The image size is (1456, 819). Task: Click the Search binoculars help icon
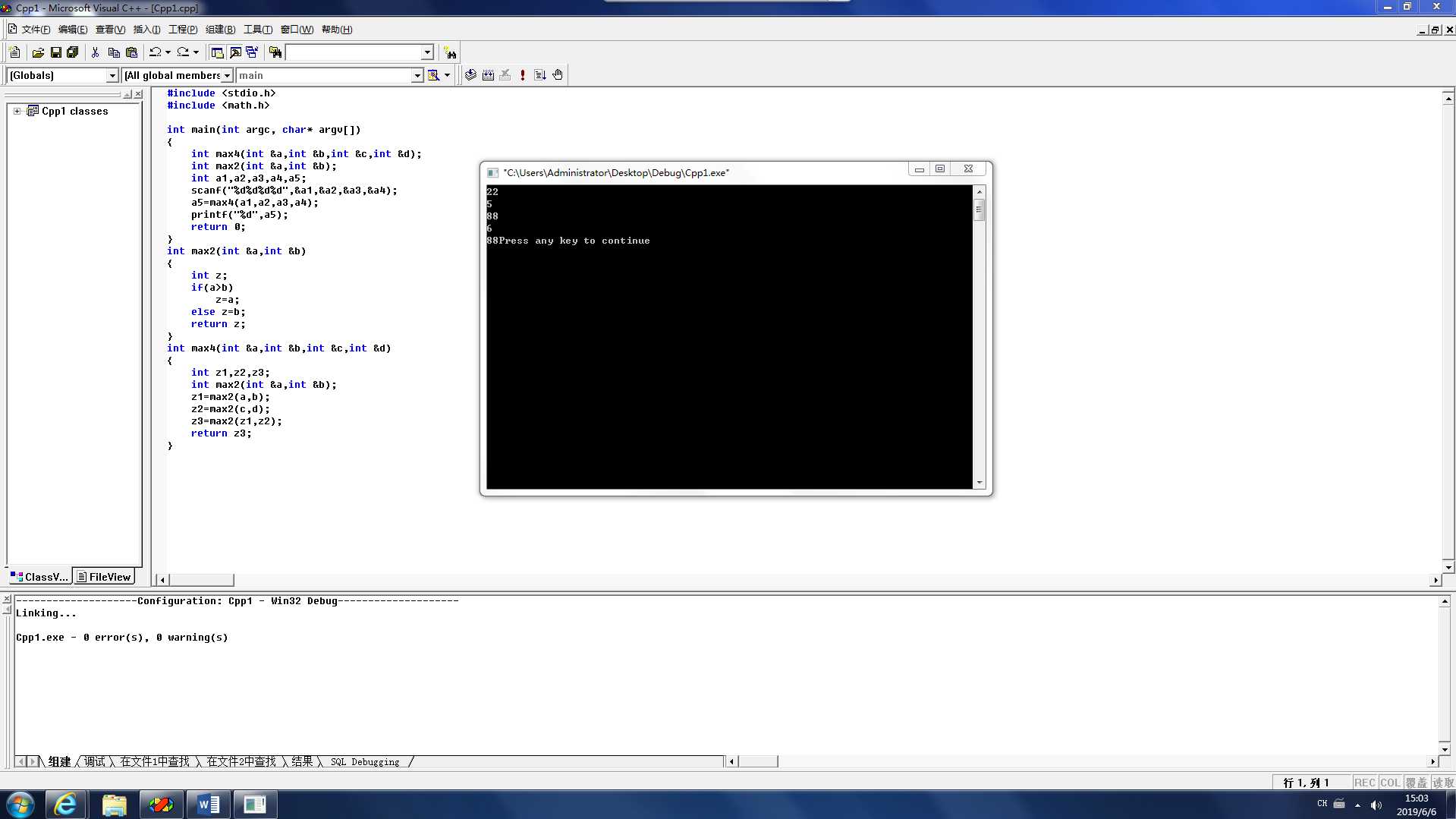point(450,52)
